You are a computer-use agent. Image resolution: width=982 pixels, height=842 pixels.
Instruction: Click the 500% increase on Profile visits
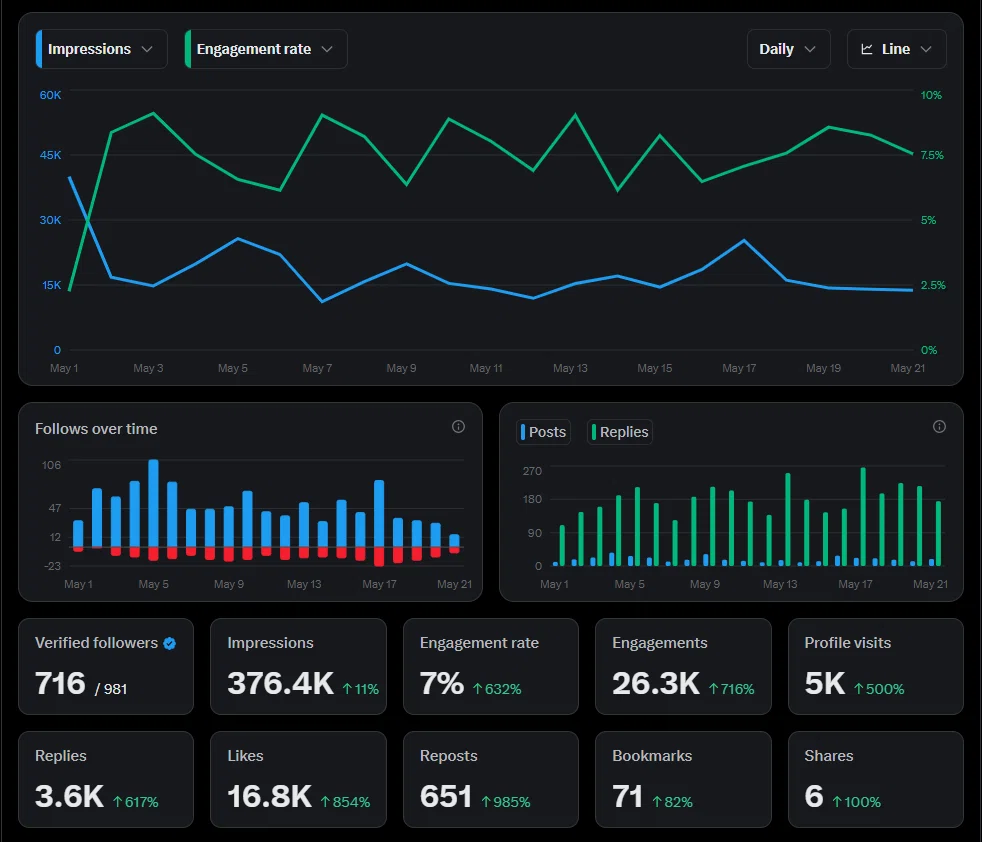pyautogui.click(x=879, y=689)
